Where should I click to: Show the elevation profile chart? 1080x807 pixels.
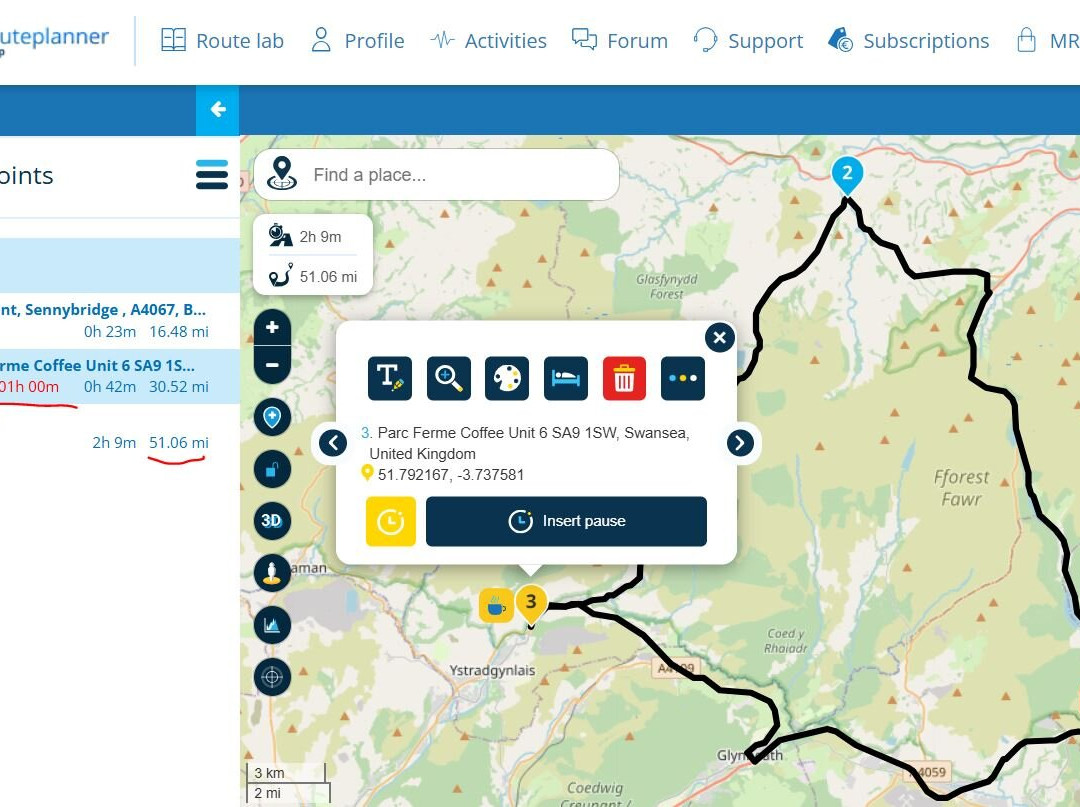[x=272, y=626]
